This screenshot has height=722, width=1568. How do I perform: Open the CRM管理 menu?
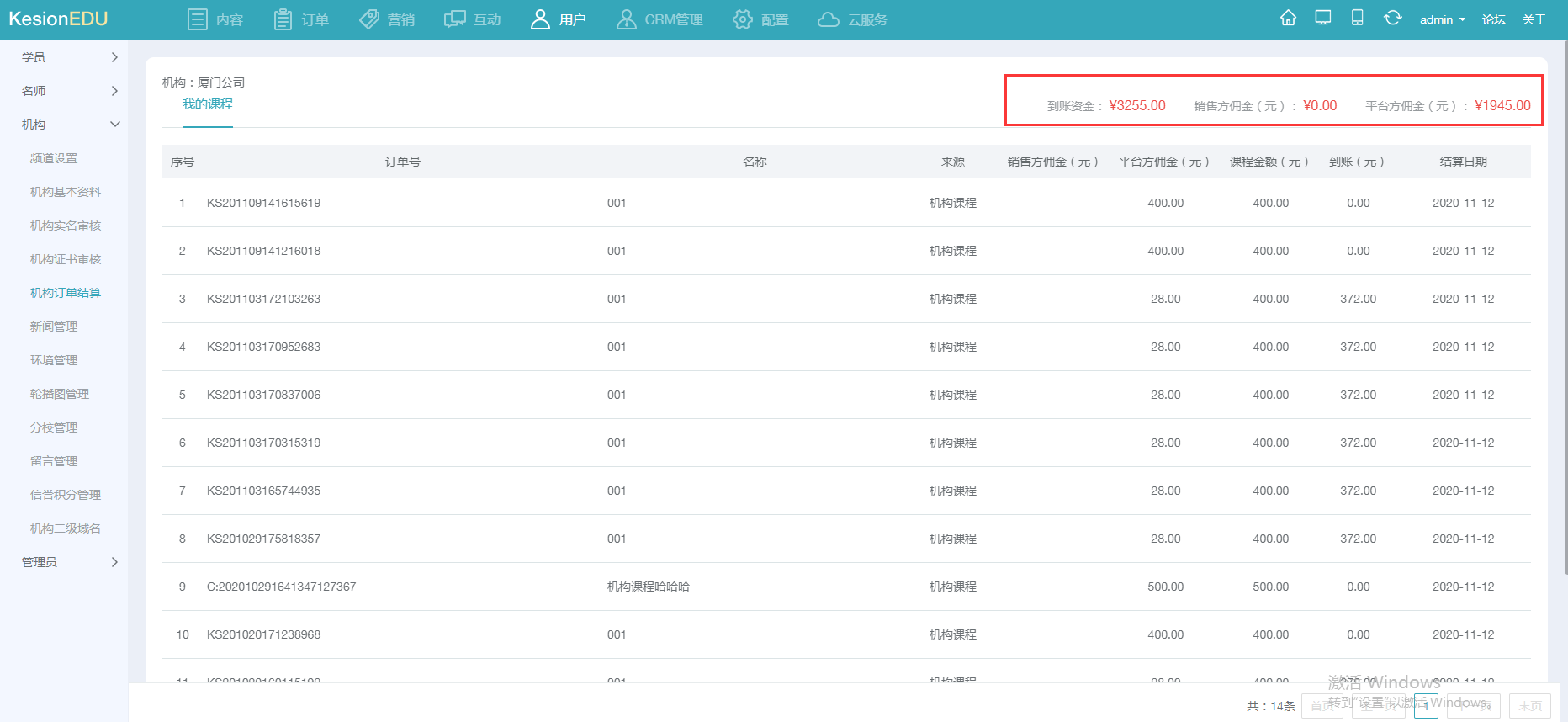click(660, 19)
